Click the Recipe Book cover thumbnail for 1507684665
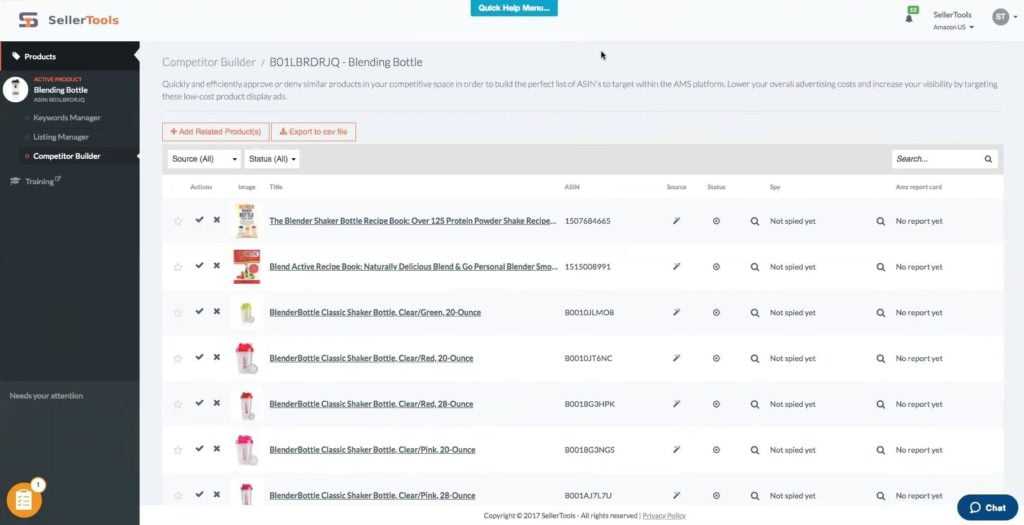The height and width of the screenshot is (525, 1024). tap(247, 221)
